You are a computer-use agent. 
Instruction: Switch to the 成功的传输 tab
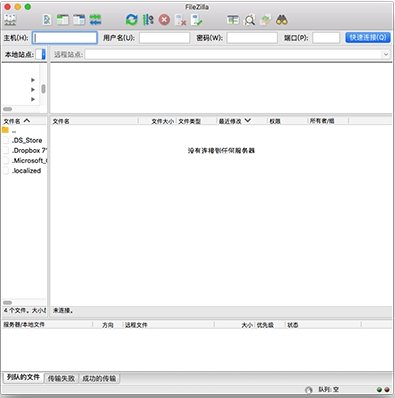[x=99, y=378]
